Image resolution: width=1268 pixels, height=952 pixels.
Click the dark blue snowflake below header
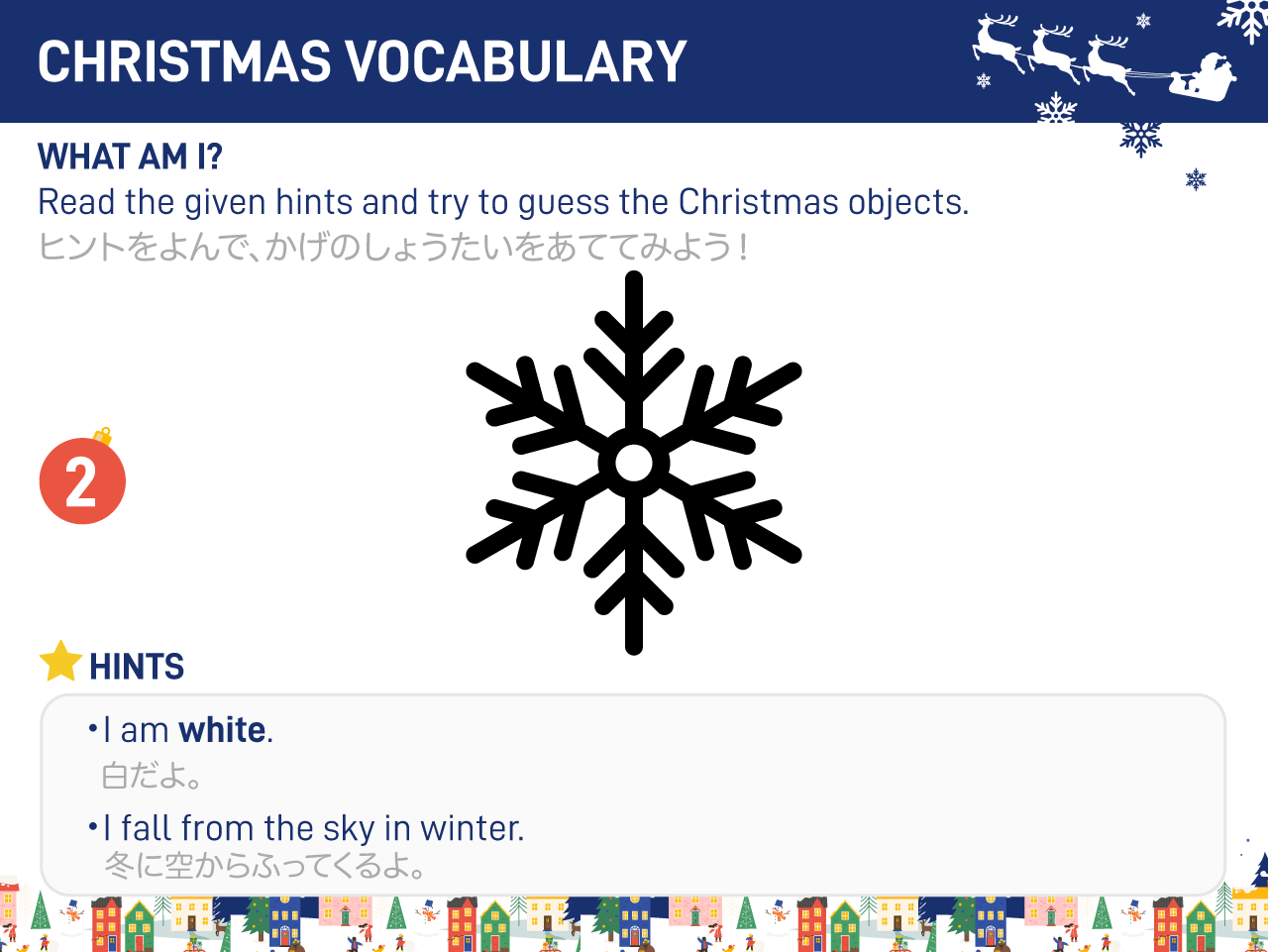[x=1141, y=138]
